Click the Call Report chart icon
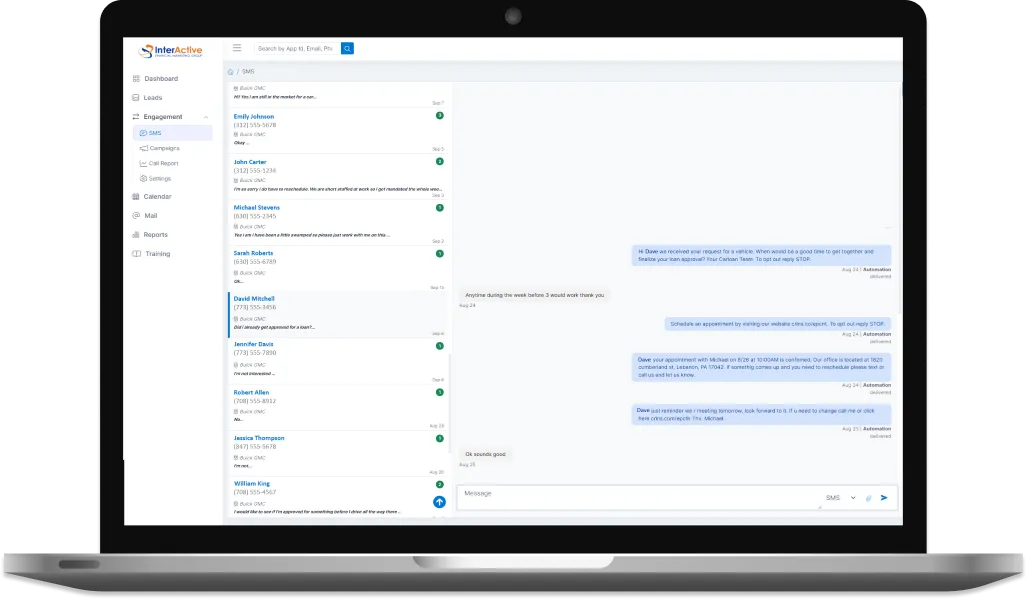The image size is (1027, 600). pos(143,163)
